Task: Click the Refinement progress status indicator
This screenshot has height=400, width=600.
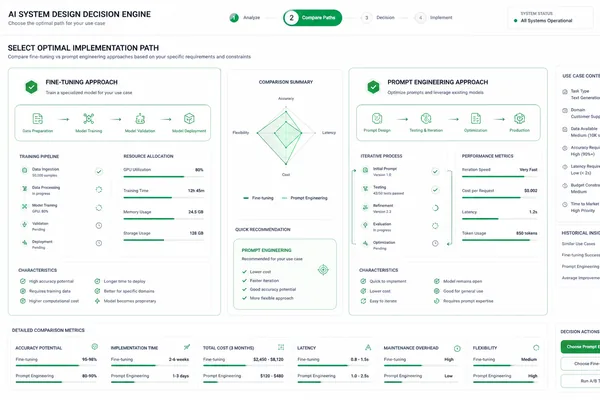Action: [x=435, y=208]
